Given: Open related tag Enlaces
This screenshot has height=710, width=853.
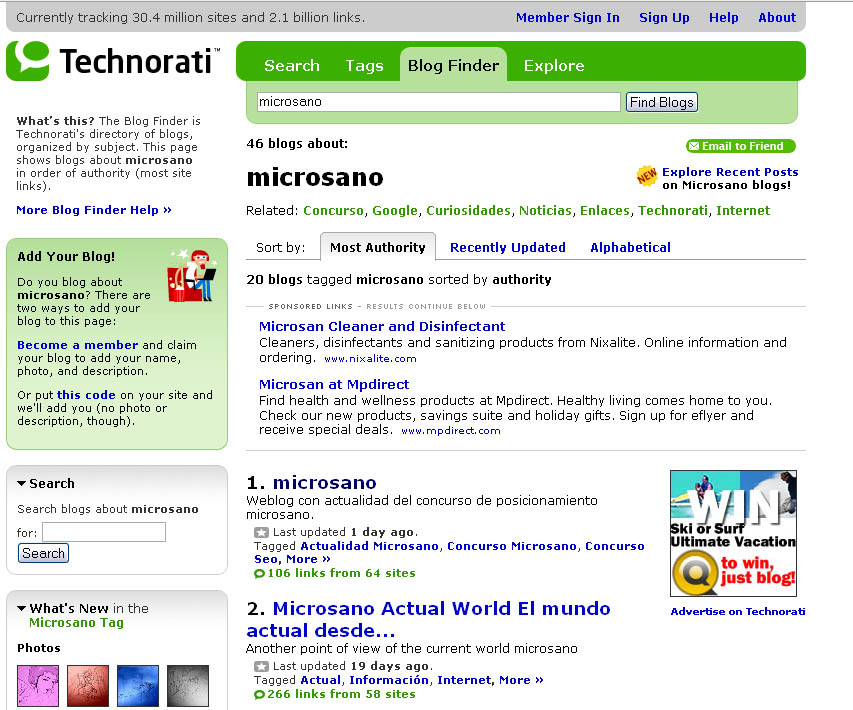Looking at the screenshot, I should tap(604, 211).
